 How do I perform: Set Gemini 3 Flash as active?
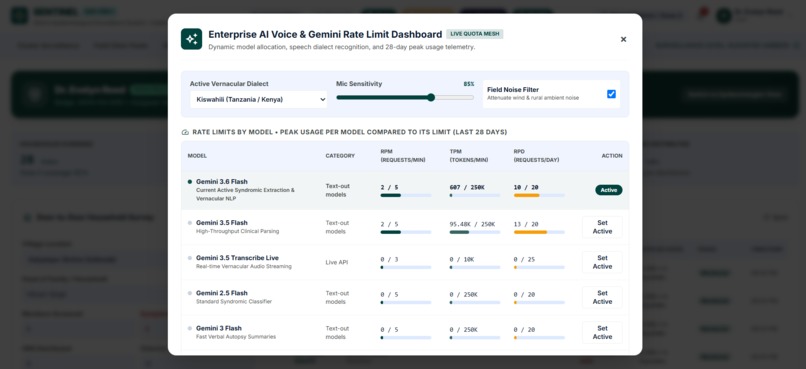pos(602,333)
